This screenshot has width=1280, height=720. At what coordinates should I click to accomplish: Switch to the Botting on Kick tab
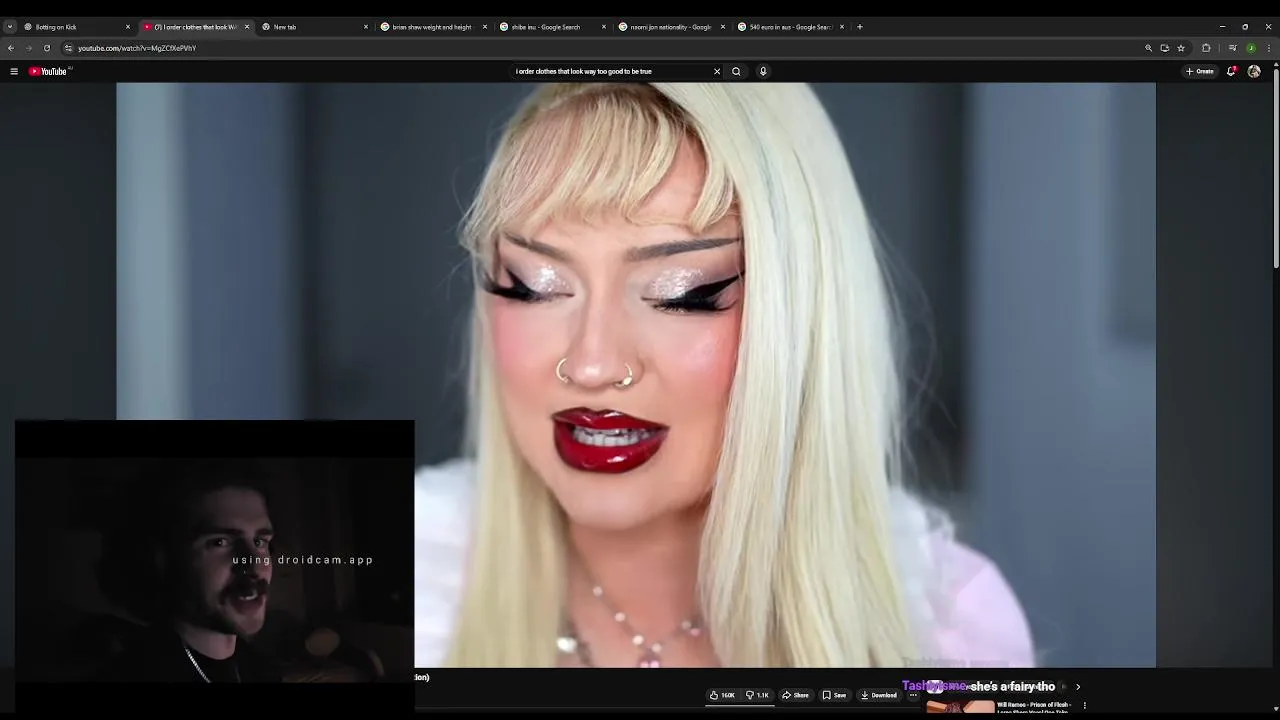(x=75, y=27)
